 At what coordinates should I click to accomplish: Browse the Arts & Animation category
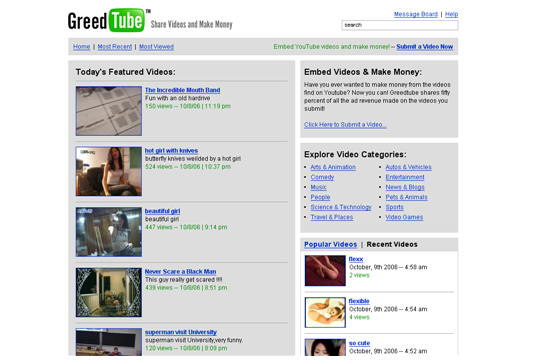pyautogui.click(x=333, y=167)
